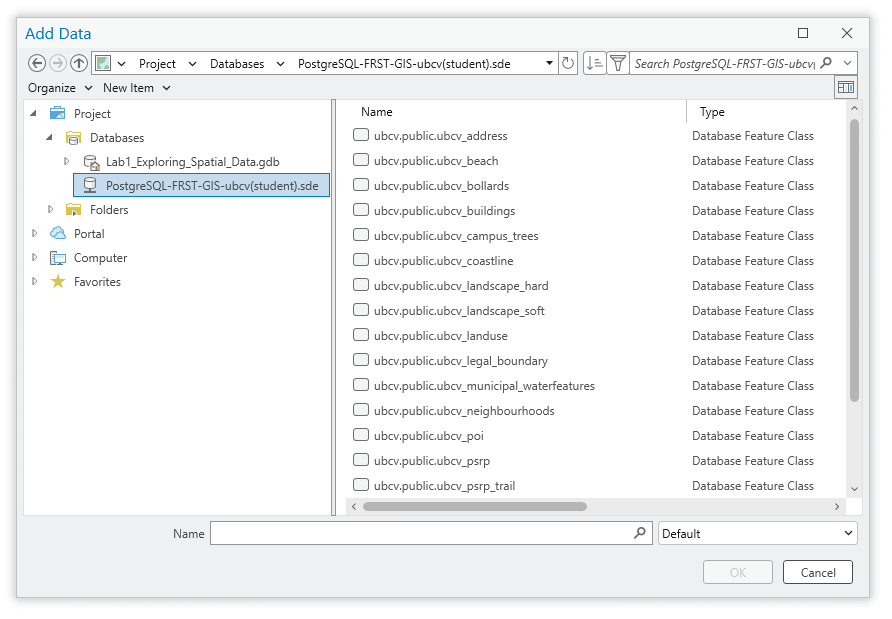Click the Search PostgreSQL search box
This screenshot has width=892, height=619.
724,63
